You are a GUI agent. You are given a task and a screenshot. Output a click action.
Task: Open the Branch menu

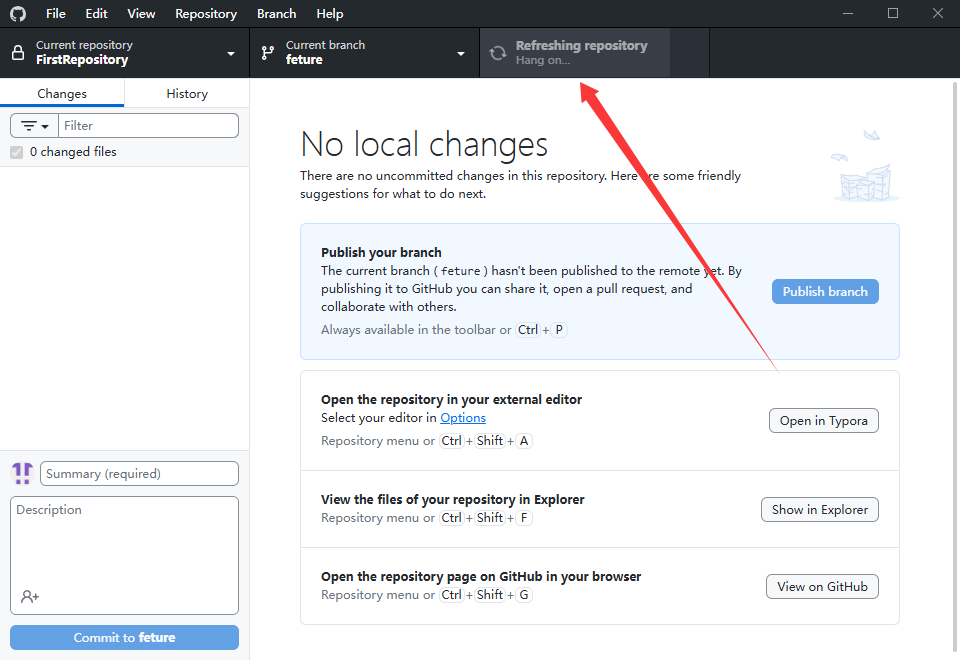pos(276,14)
